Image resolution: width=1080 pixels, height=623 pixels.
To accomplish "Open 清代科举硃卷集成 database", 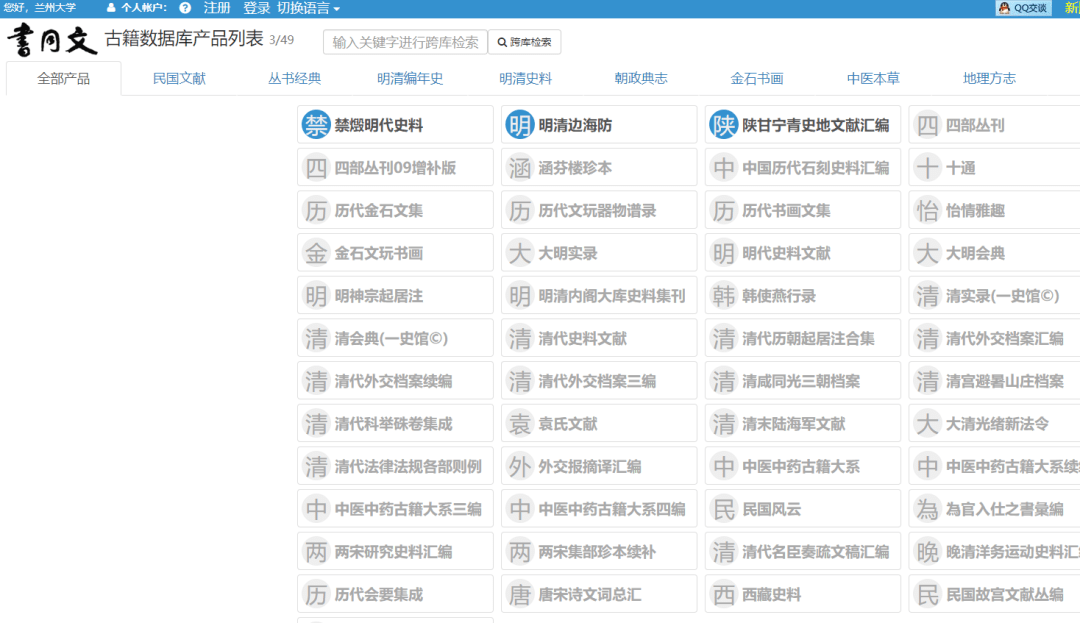I will [395, 424].
